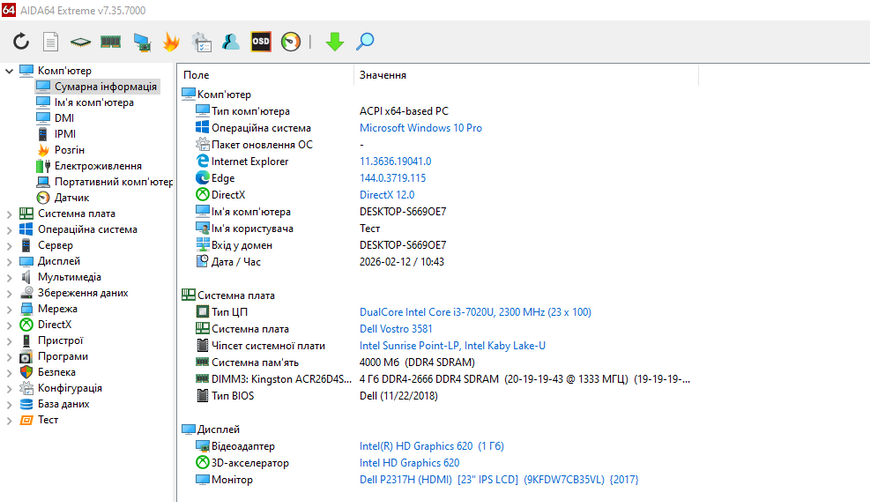Screen dimensions: 870x502
Task: Open the preferences gear-and-checklist icon
Action: point(201,42)
